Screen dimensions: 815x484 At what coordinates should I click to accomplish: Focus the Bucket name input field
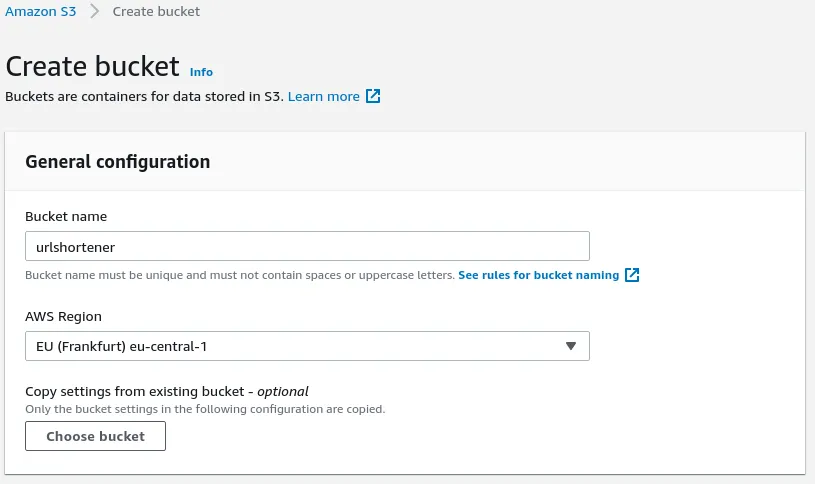tap(307, 246)
